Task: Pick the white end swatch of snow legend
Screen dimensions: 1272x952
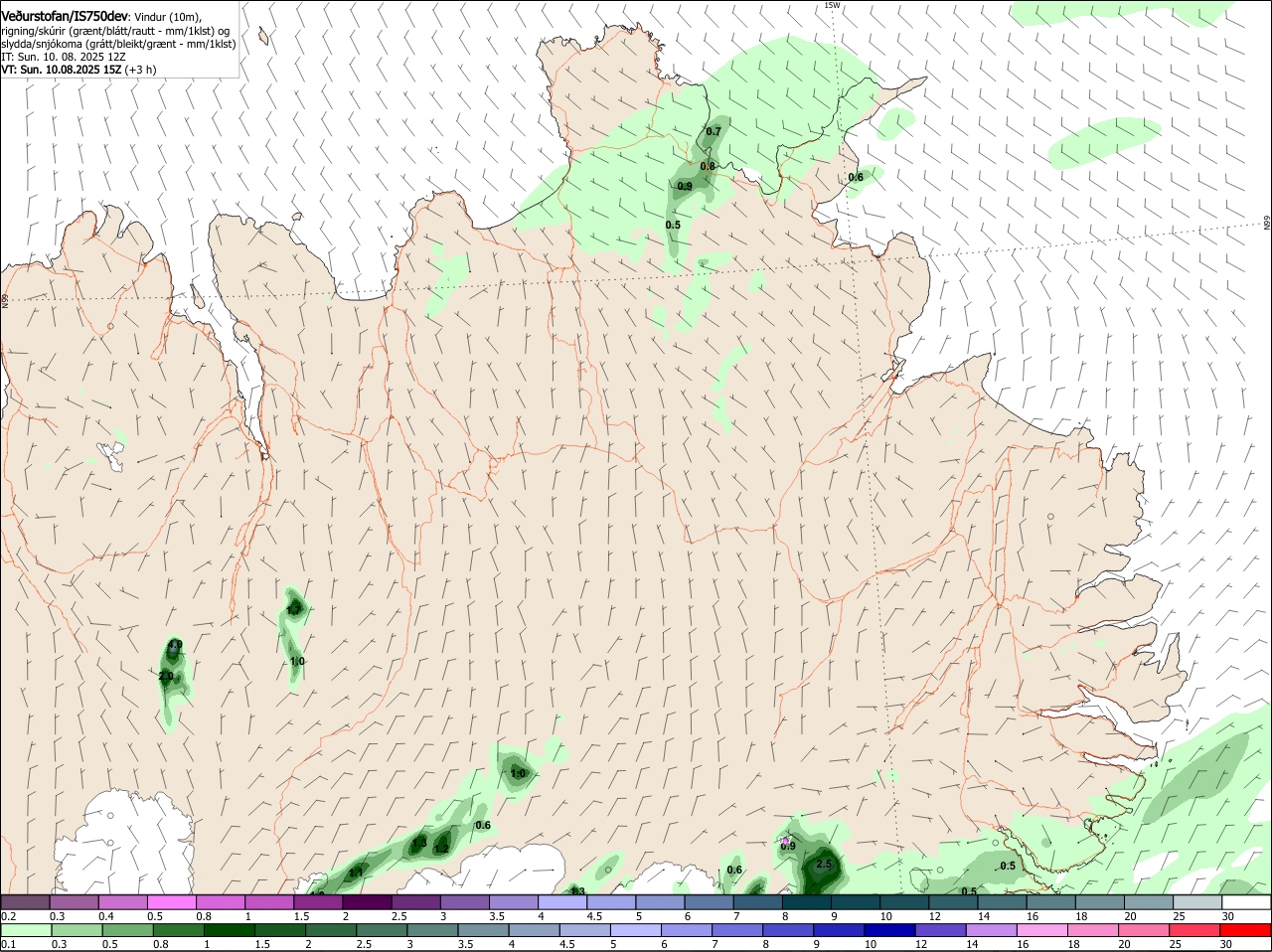Action: [1246, 902]
